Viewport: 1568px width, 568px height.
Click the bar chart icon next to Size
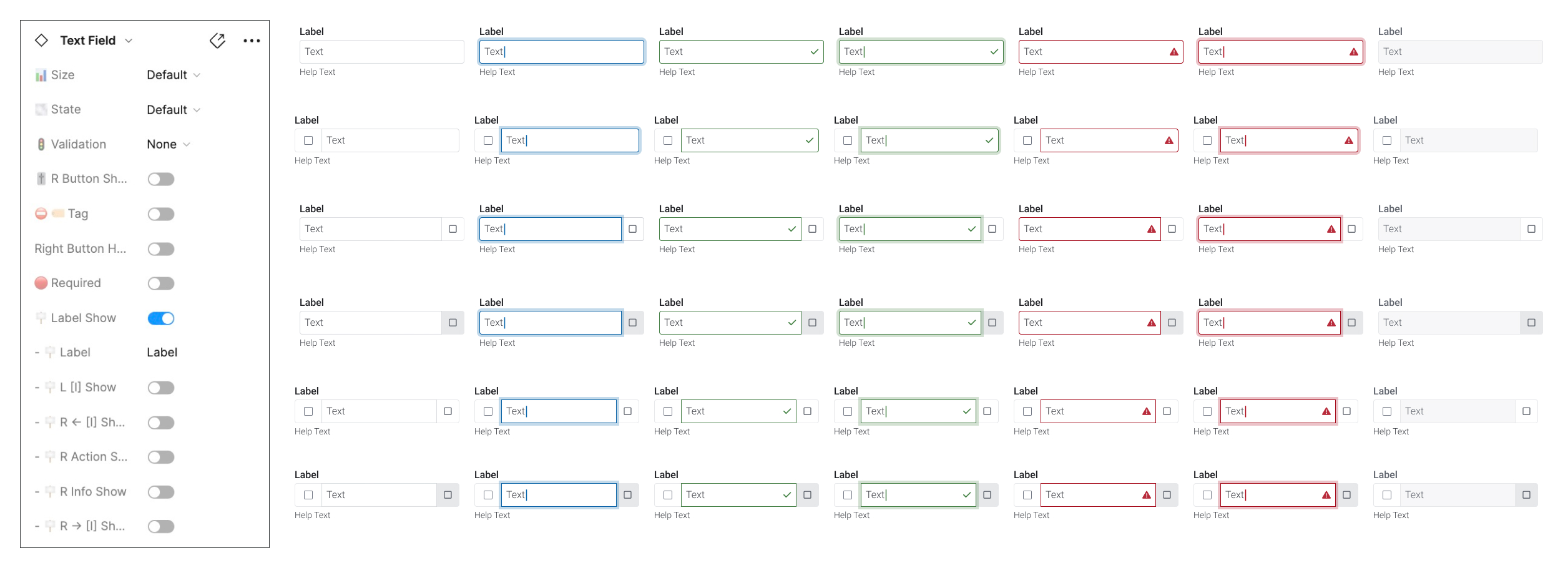[x=41, y=74]
